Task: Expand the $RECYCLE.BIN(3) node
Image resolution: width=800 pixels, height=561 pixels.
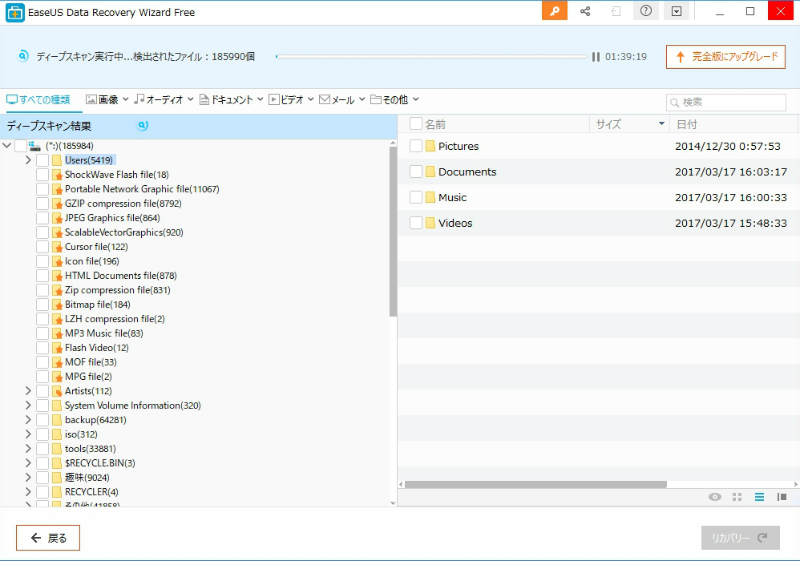Action: (x=28, y=463)
